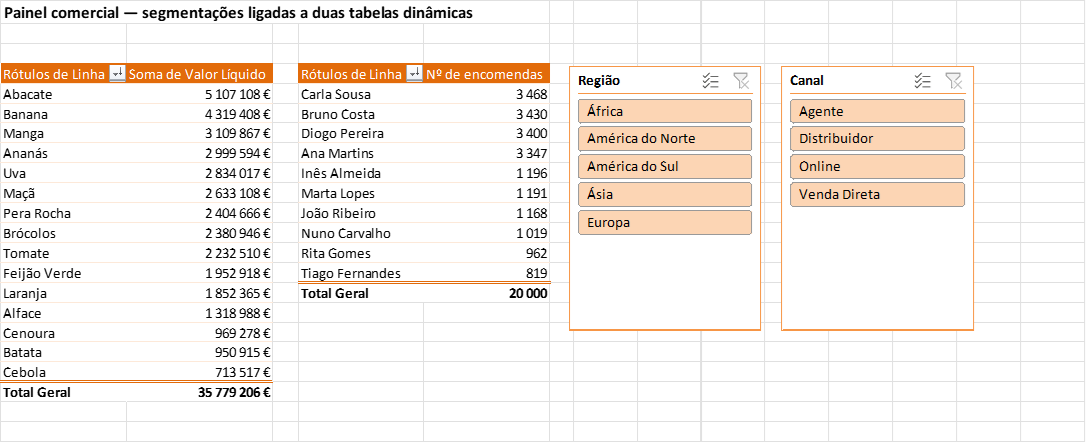Open product Rótulos de Linha sort dropdown
Screen dimensions: 1086x443
coord(118,74)
